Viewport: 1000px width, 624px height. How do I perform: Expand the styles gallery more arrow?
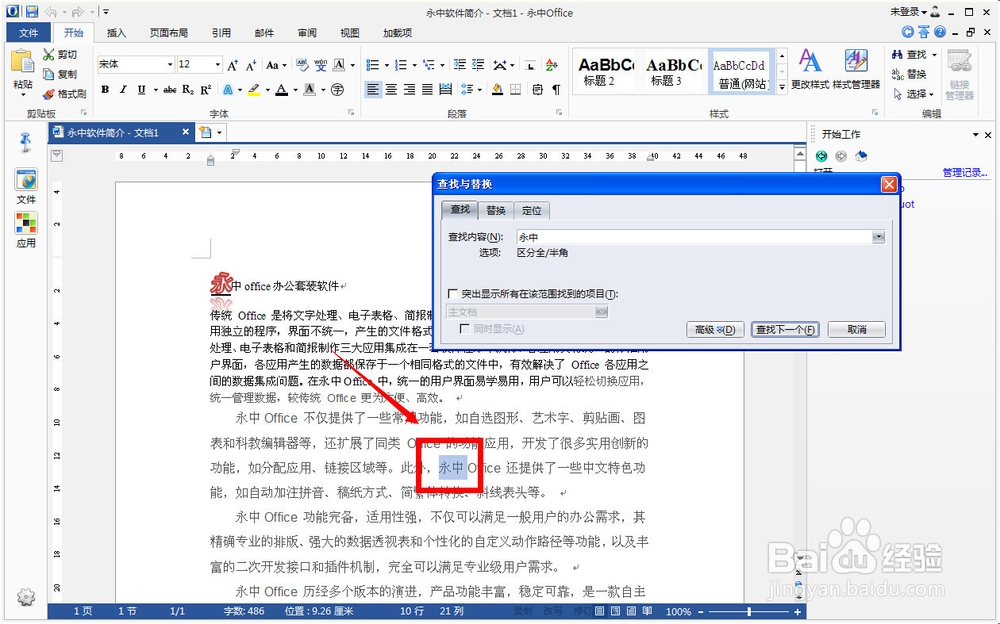point(782,88)
